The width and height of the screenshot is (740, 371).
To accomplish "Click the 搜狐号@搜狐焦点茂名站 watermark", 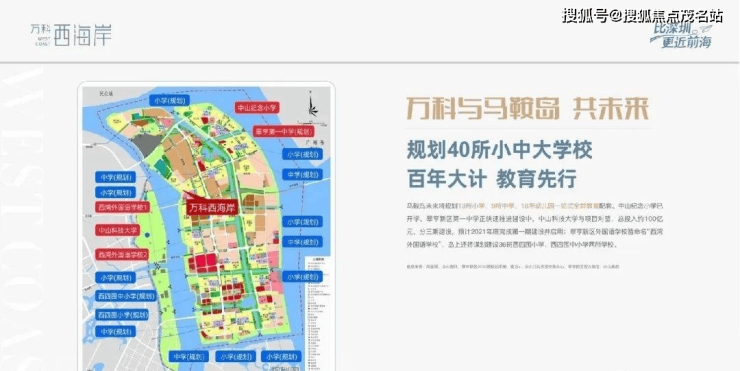I will (642, 16).
